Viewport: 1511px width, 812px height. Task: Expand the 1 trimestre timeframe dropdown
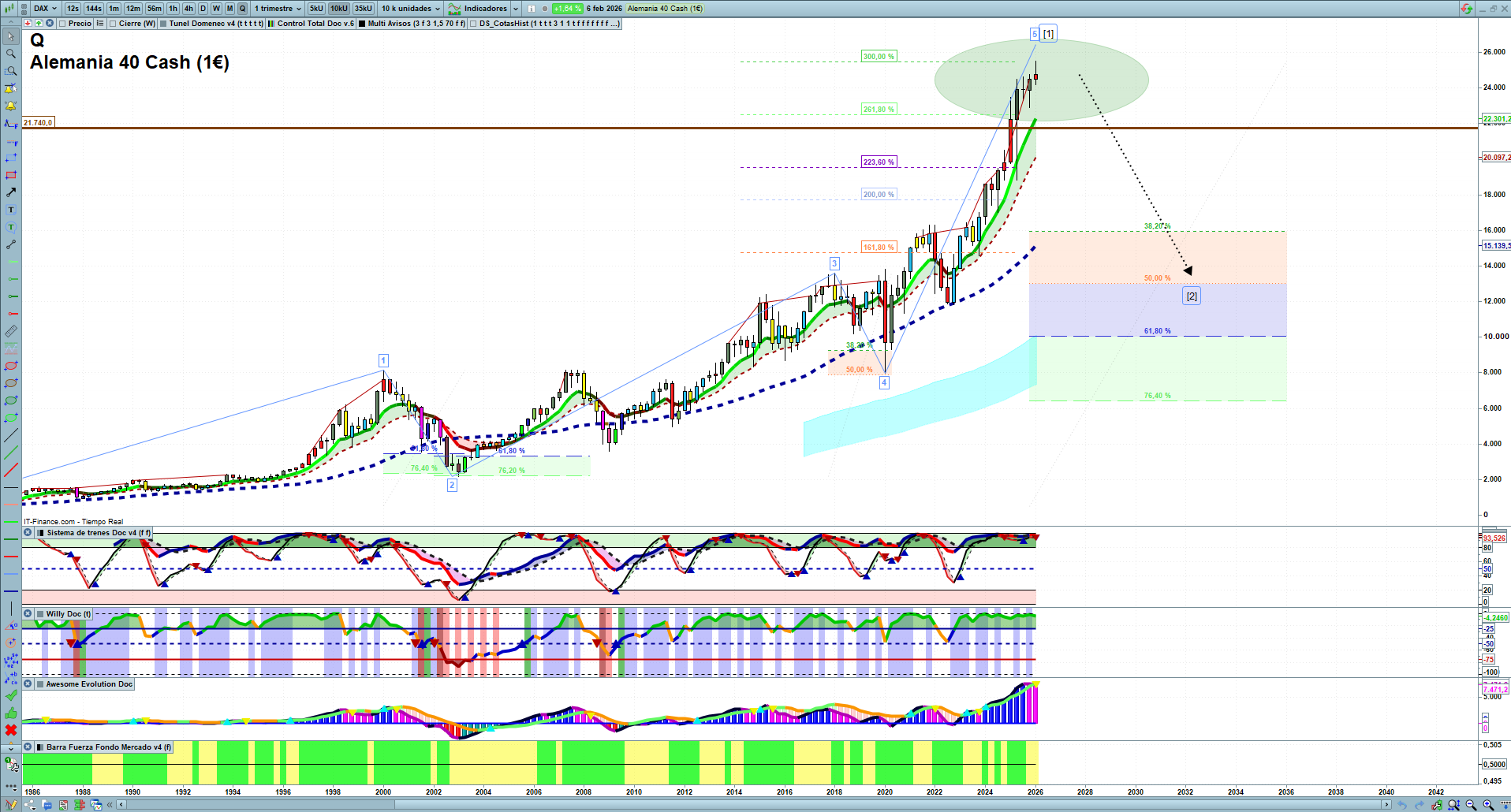[x=278, y=9]
